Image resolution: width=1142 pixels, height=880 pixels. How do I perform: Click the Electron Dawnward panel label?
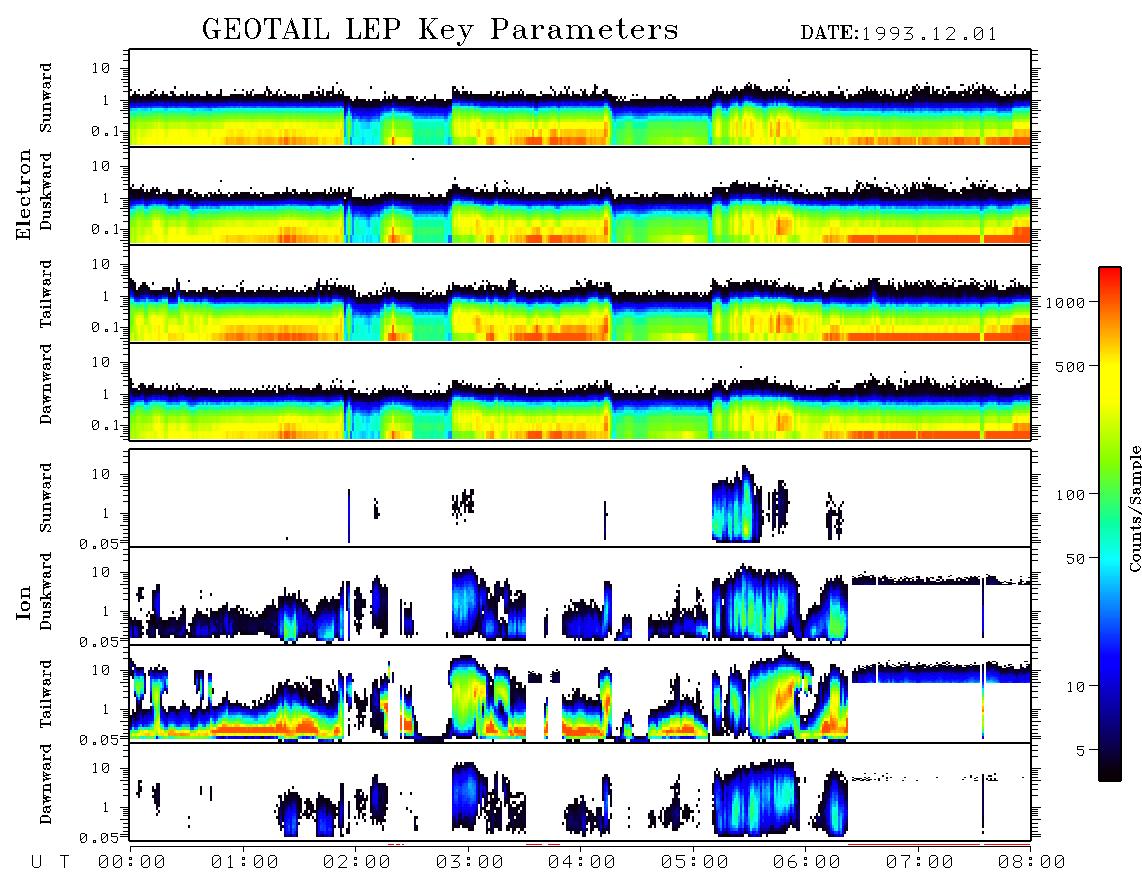[x=46, y=385]
